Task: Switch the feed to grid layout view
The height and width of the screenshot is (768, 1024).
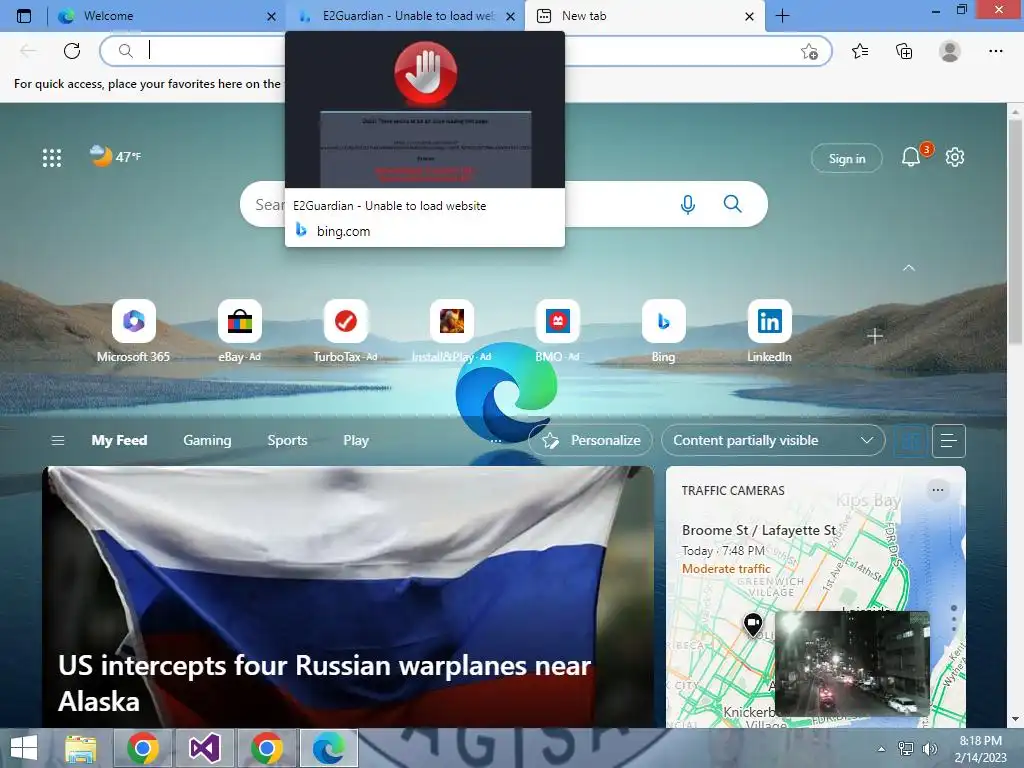Action: pyautogui.click(x=910, y=441)
